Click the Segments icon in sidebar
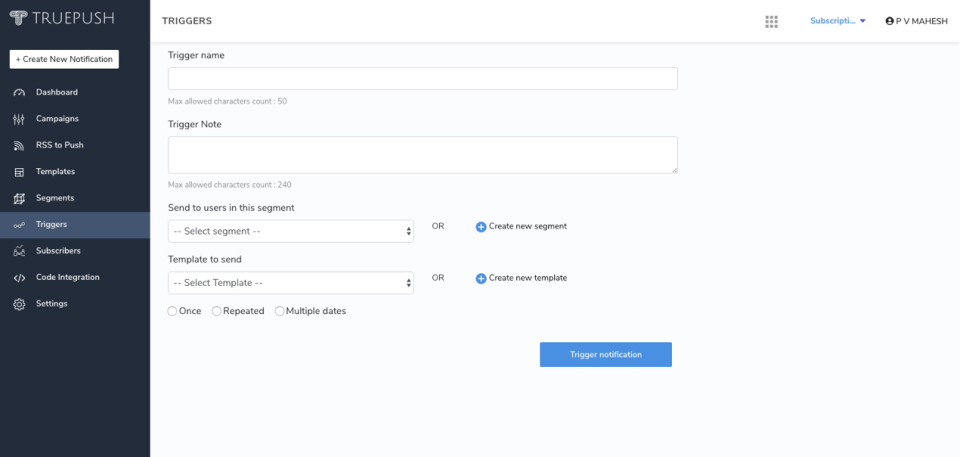 (x=19, y=198)
